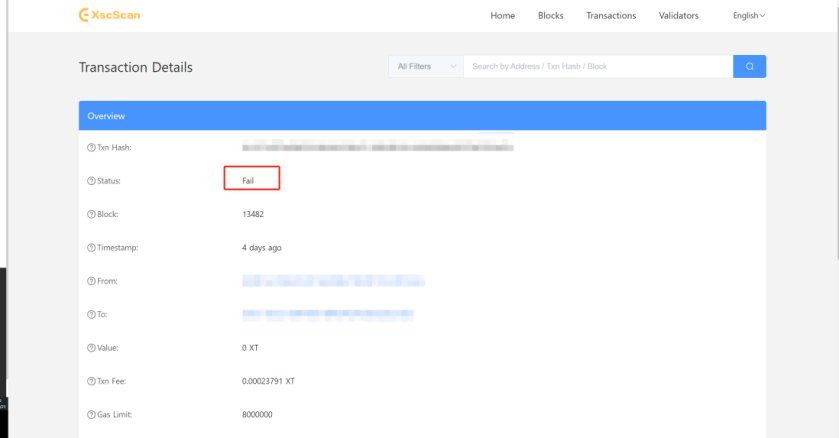Click the magnifier search button

749,66
